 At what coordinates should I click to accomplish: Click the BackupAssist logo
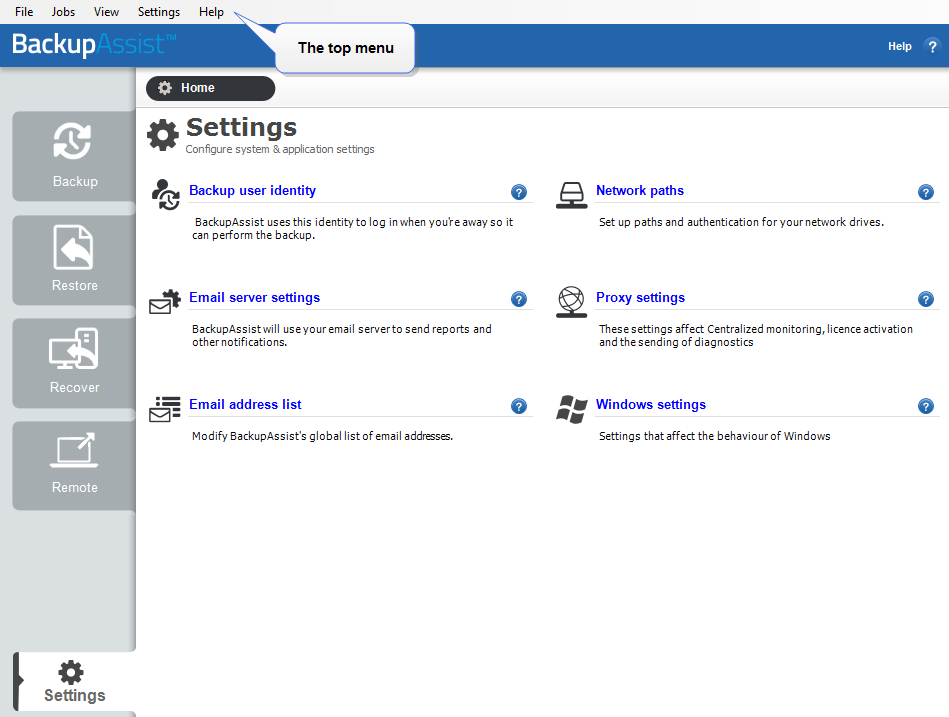(x=94, y=45)
